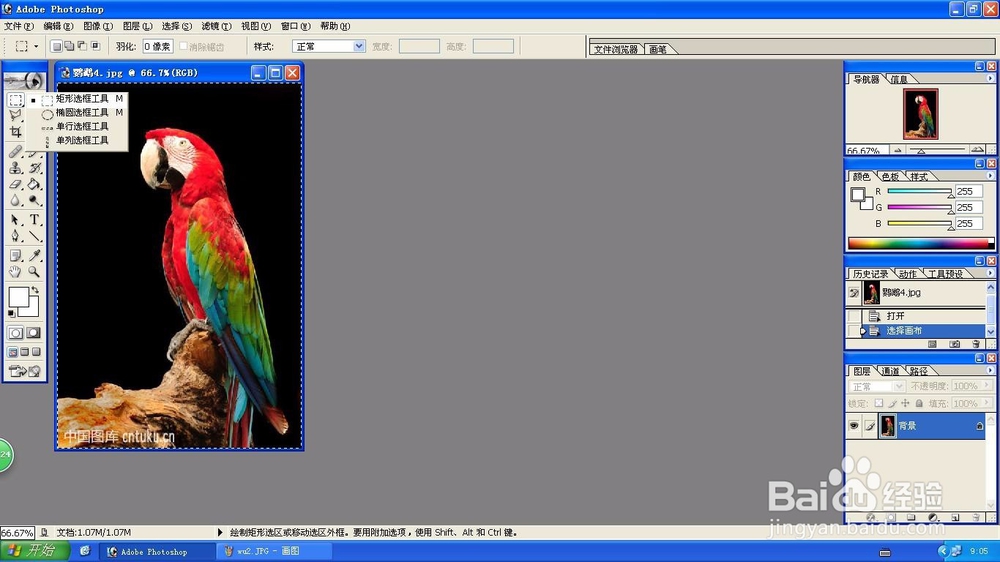Switch to the 动作 tab

coord(908,274)
